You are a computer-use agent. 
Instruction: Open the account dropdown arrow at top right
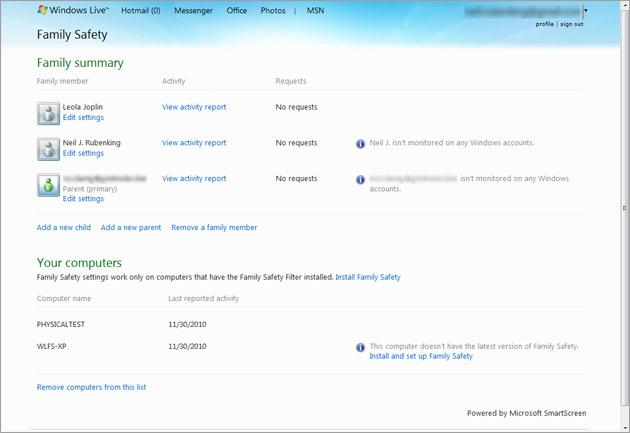pos(585,10)
